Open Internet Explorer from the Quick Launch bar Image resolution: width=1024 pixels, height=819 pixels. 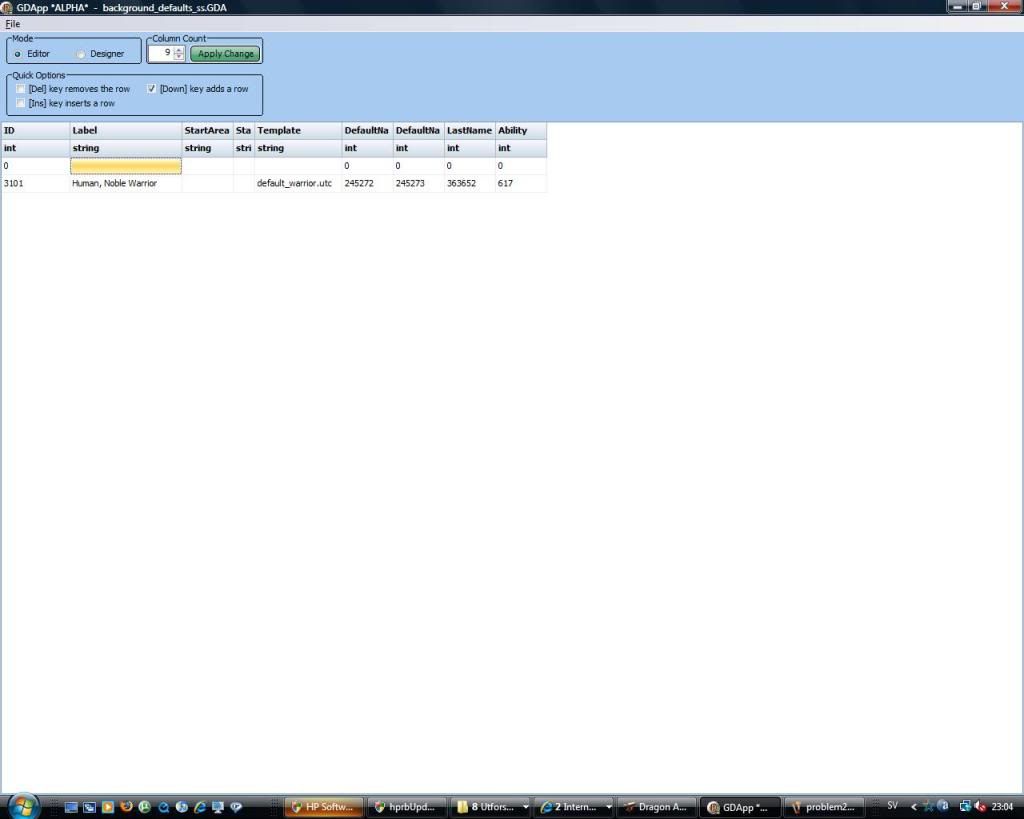(200, 806)
